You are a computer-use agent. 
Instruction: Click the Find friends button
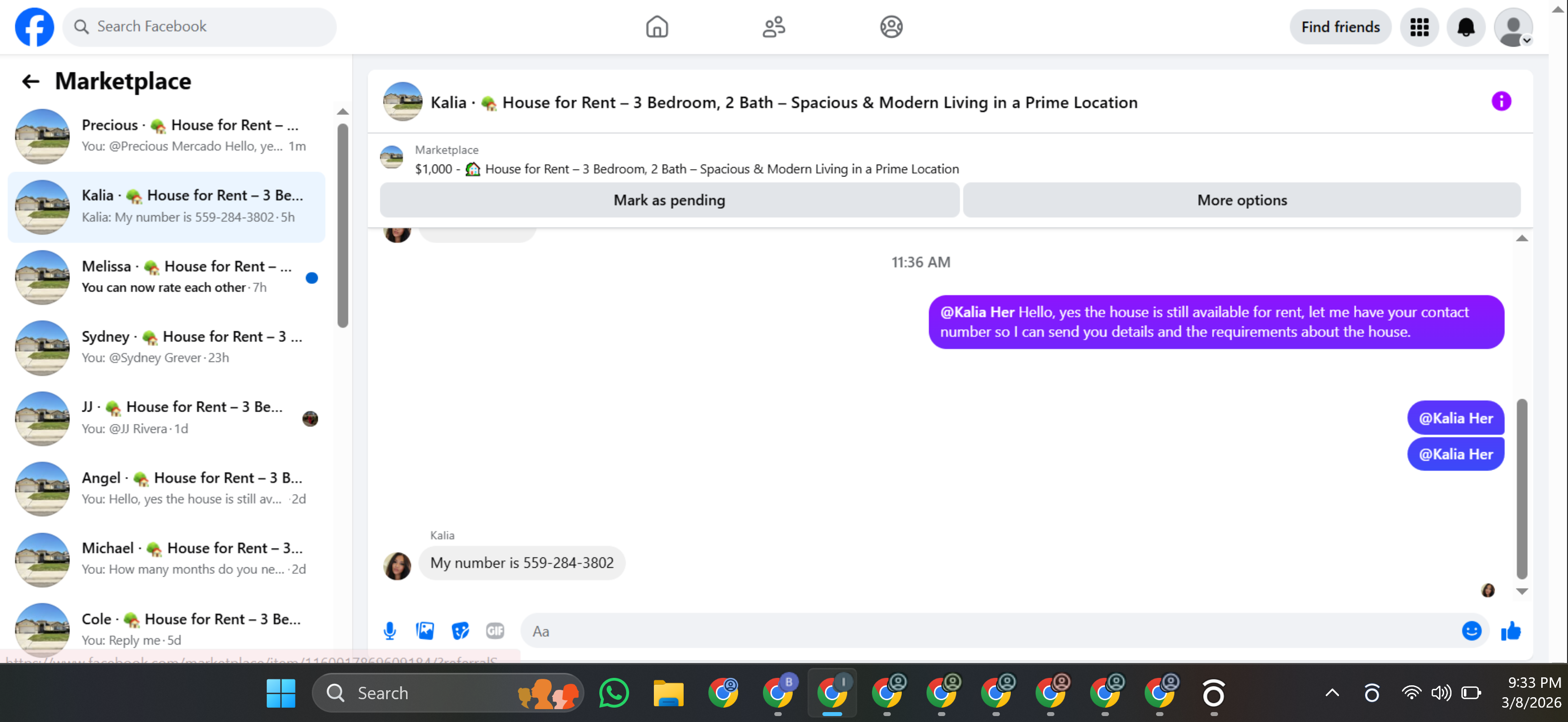(x=1340, y=27)
